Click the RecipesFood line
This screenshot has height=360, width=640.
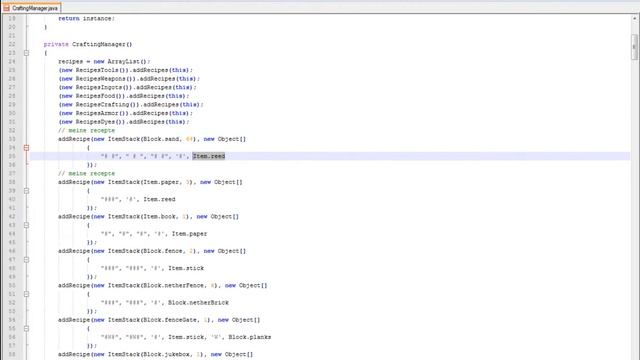pos(123,96)
